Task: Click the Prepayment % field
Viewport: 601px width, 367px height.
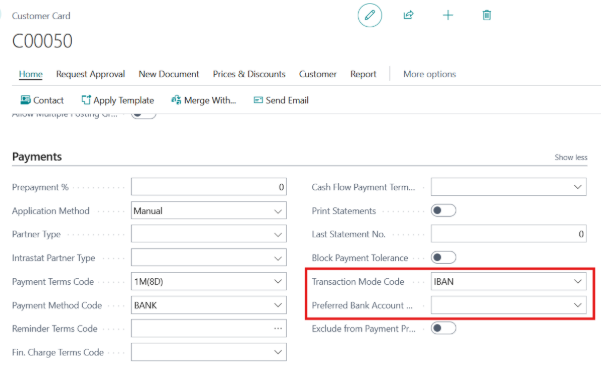Action: (209, 187)
